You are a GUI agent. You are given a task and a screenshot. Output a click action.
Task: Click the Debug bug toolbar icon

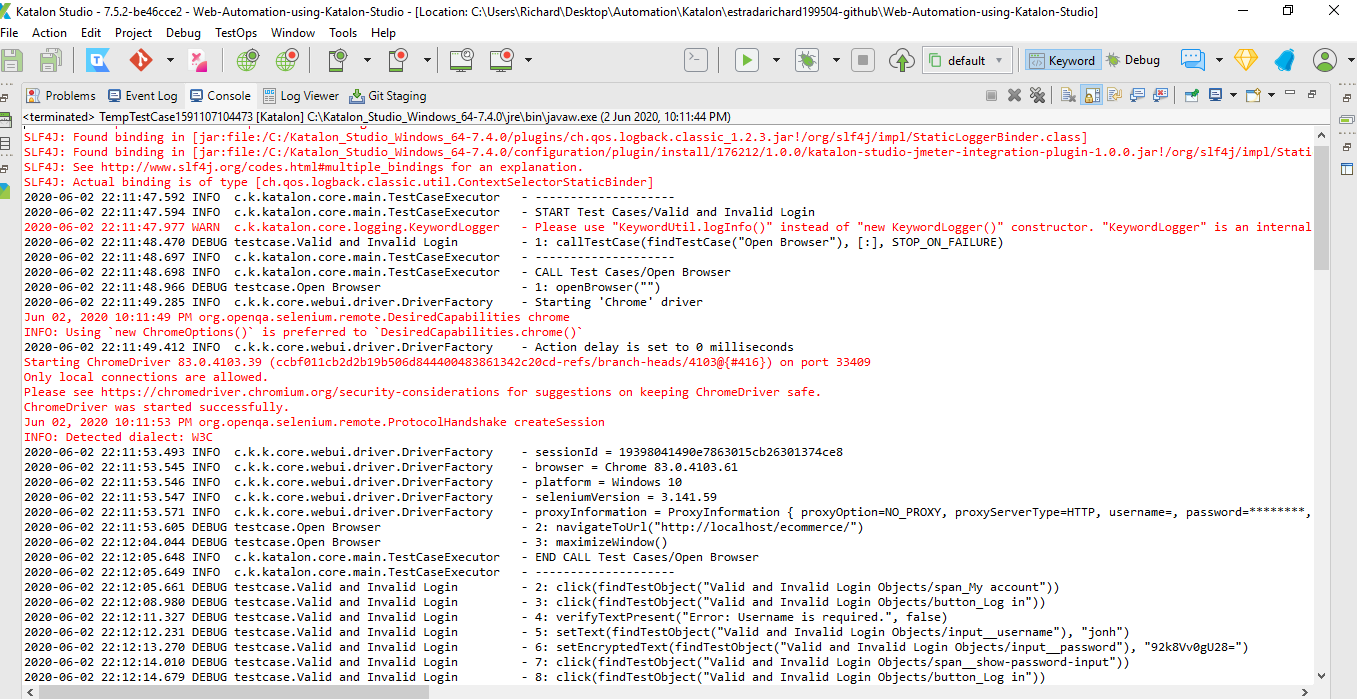[x=806, y=60]
